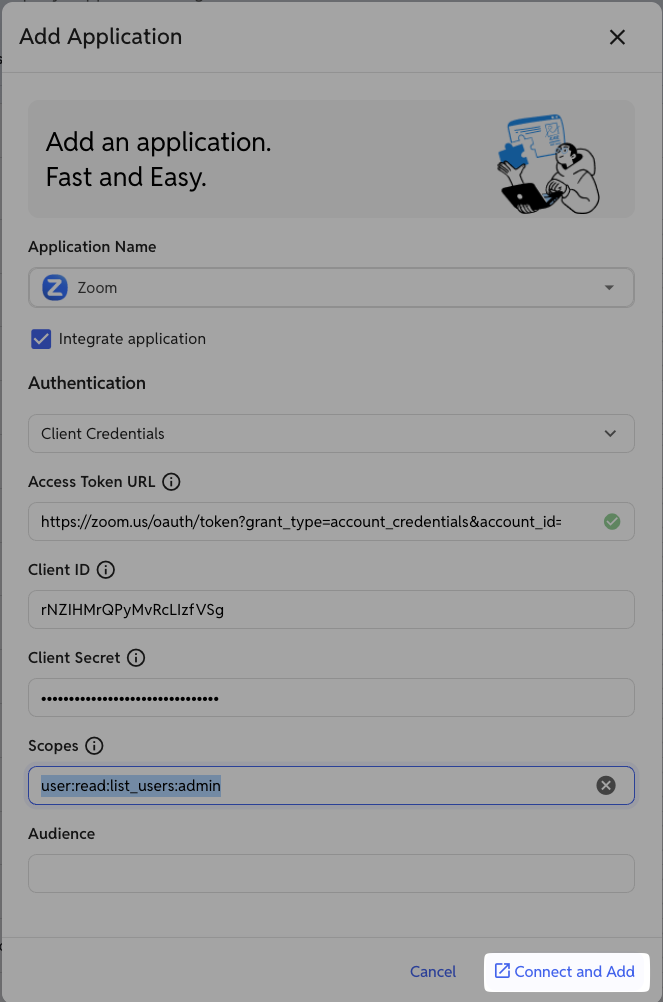Click the green checkmark in the URL field

point(612,522)
